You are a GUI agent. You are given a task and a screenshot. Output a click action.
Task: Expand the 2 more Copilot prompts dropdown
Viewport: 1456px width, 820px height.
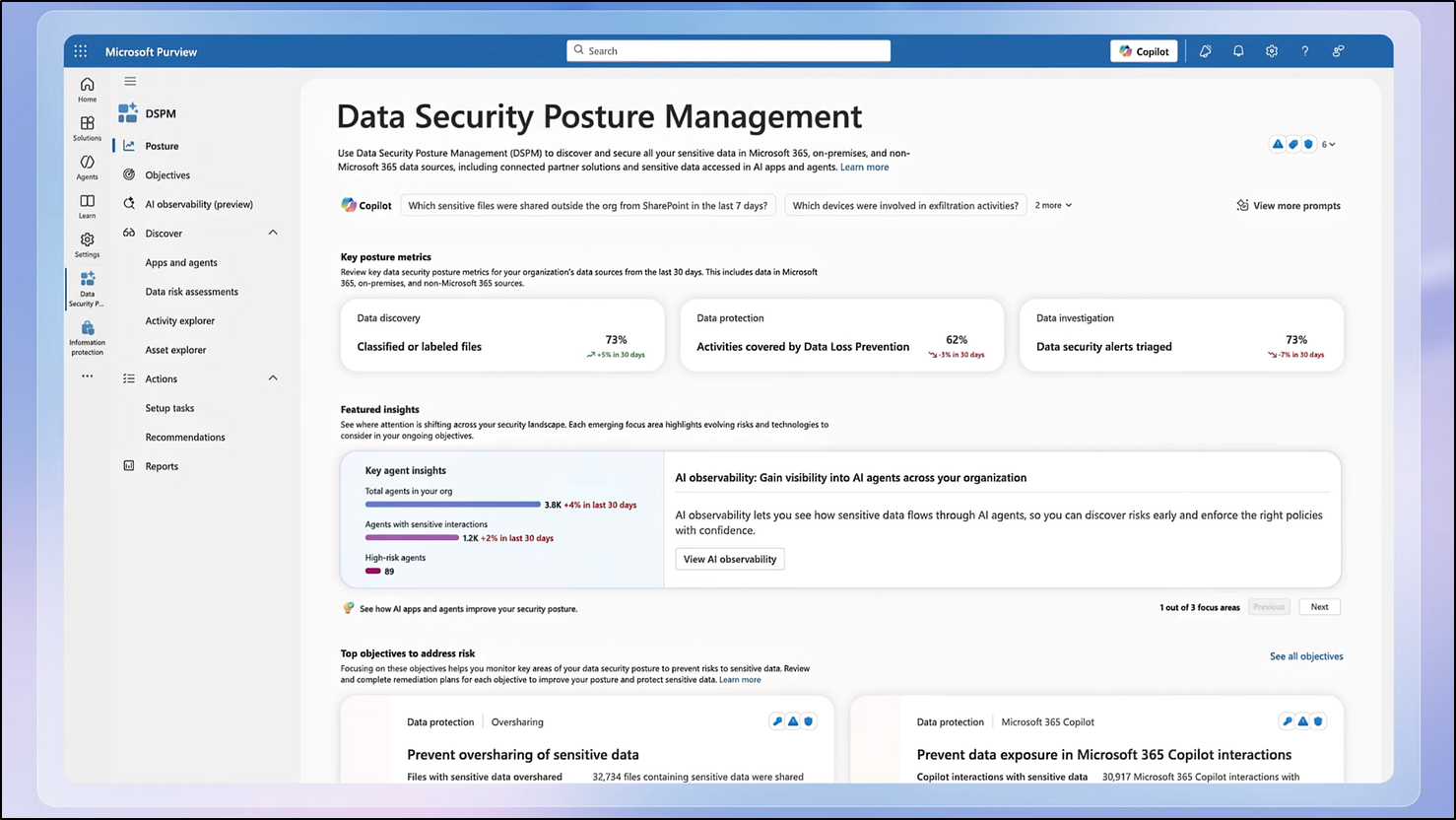coord(1052,205)
